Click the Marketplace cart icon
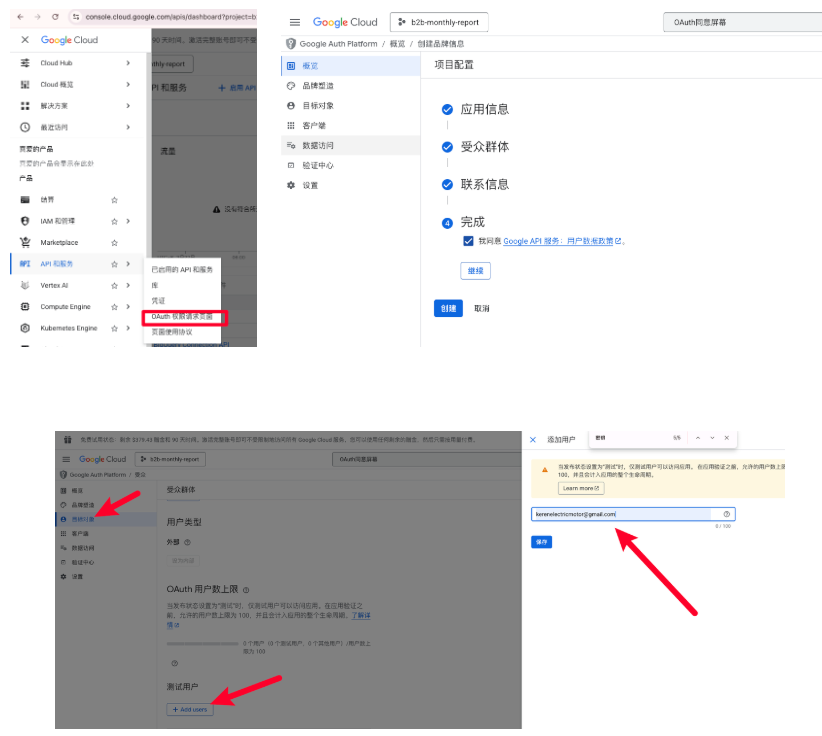 pos(25,242)
